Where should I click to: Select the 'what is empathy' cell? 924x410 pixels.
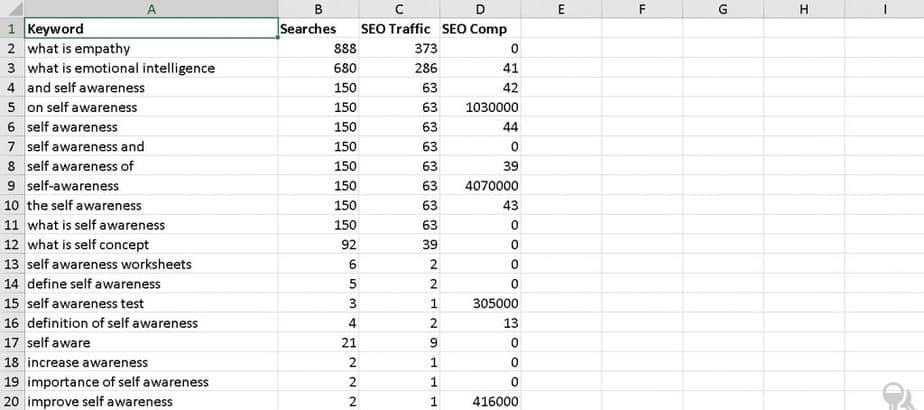pyautogui.click(x=151, y=48)
